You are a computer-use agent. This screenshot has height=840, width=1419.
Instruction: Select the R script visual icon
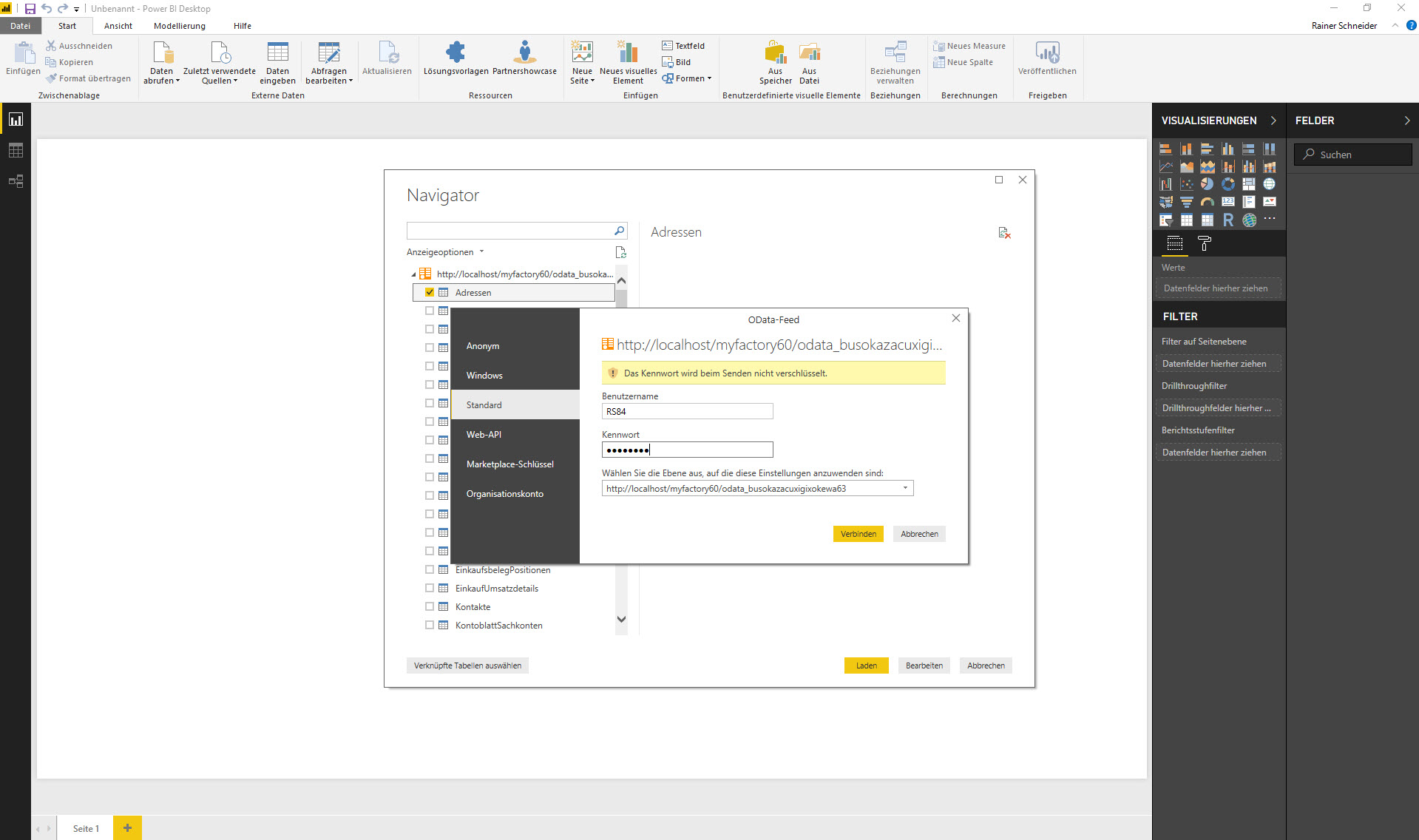(x=1228, y=220)
